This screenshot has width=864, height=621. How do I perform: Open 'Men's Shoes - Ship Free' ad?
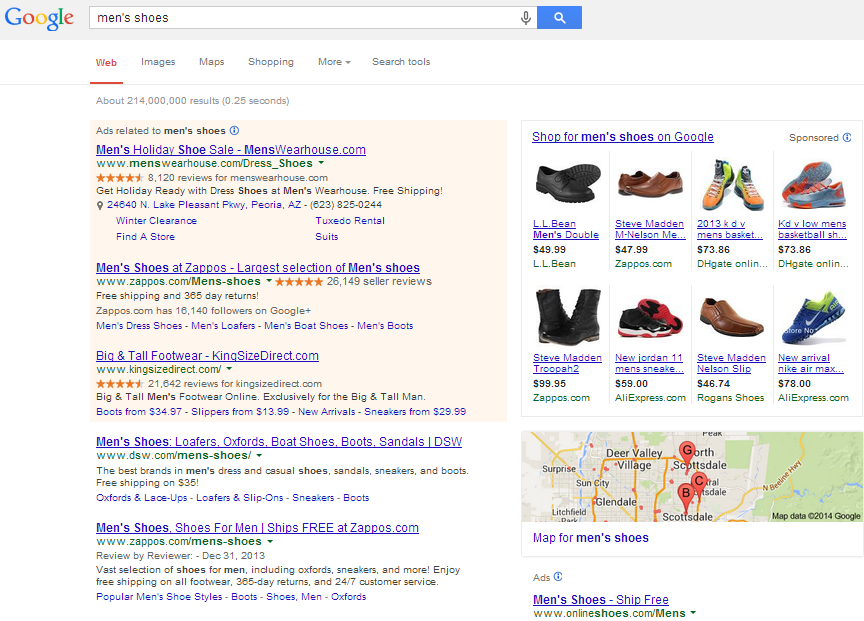(601, 600)
